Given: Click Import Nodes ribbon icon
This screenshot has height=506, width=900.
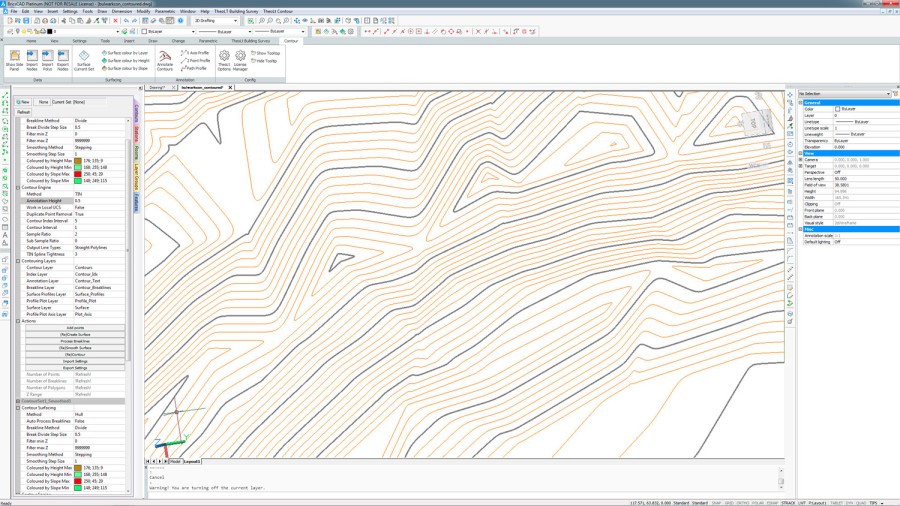Looking at the screenshot, I should coord(32,60).
